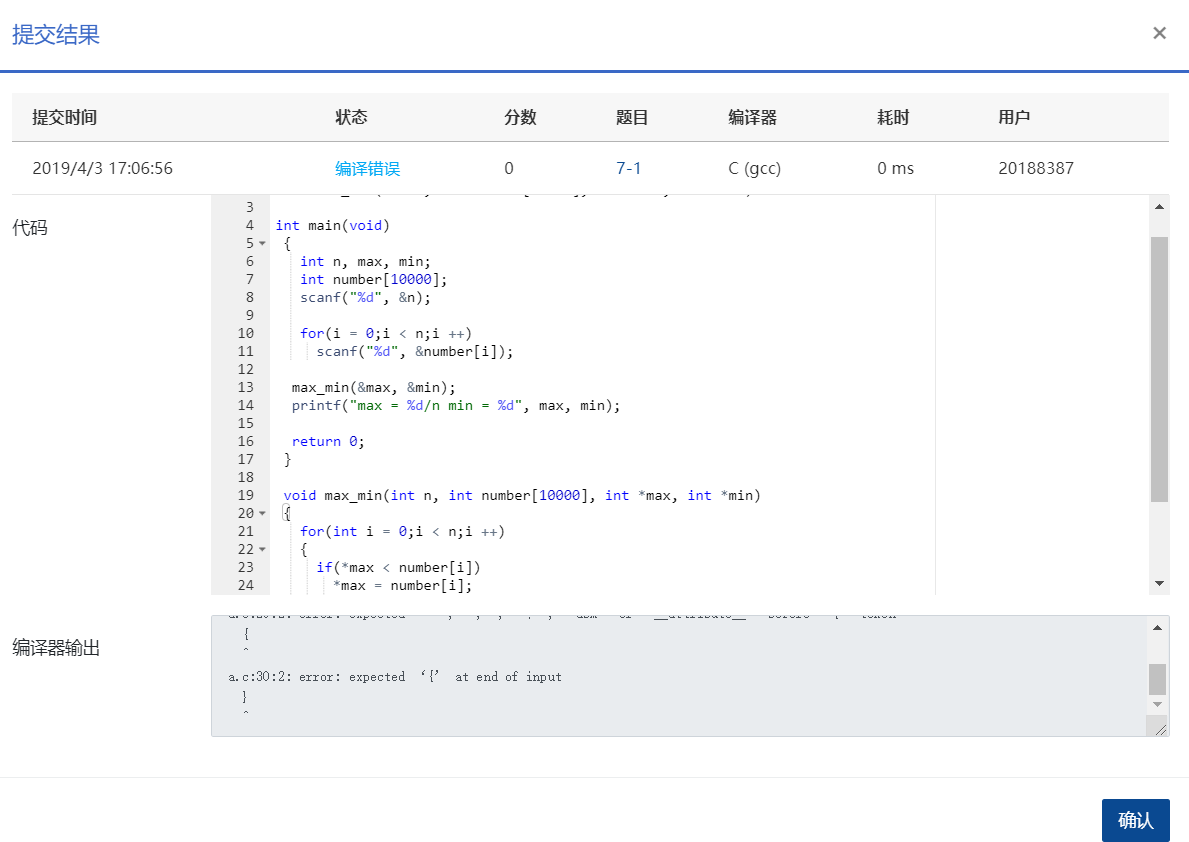Click the 0 ms time cell
This screenshot has width=1189, height=842.
point(896,168)
